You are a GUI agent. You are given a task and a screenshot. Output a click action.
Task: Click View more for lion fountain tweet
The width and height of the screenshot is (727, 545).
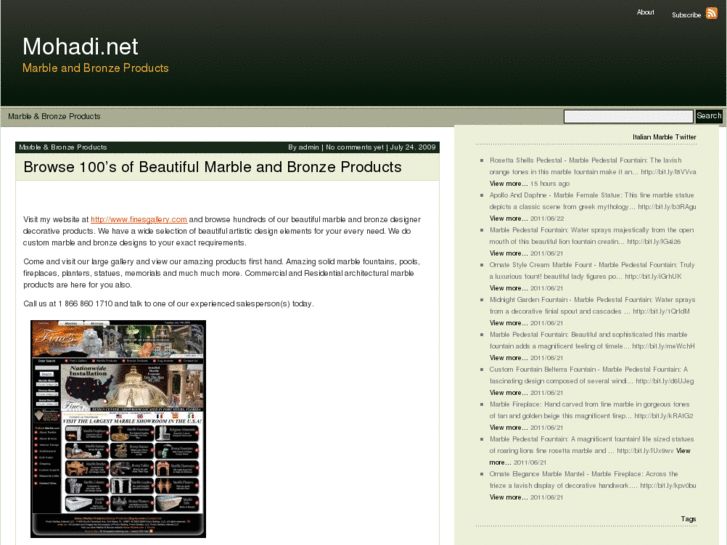[x=509, y=253]
